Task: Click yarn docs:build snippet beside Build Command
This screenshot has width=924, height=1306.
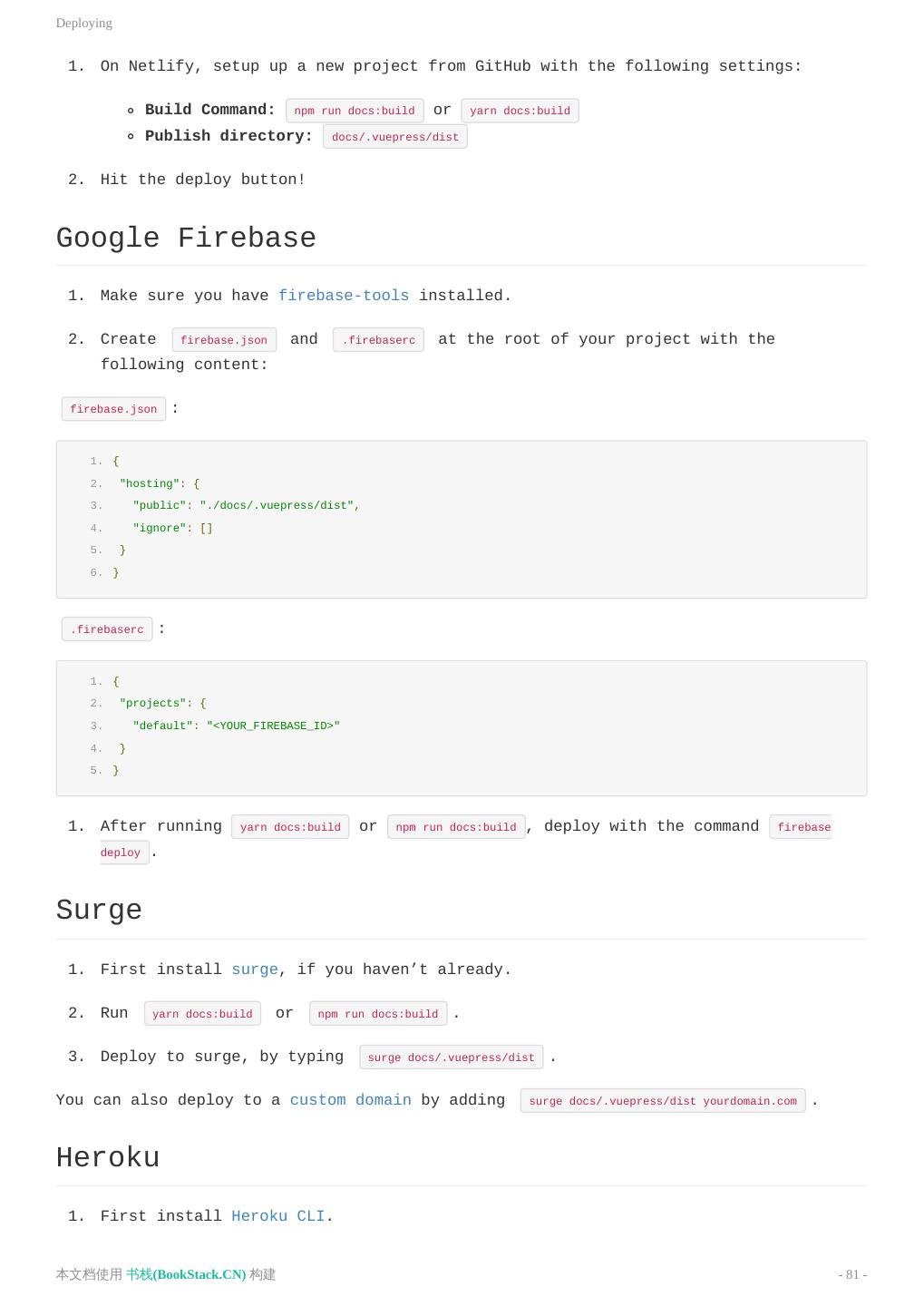Action: [520, 111]
